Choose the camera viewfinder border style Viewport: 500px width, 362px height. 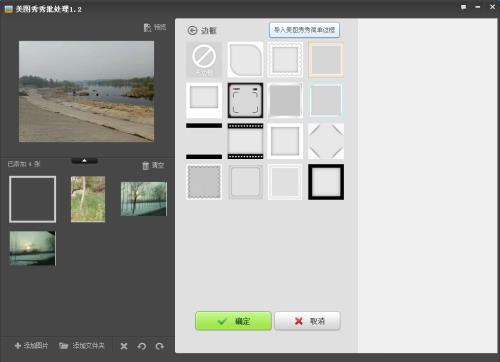pyautogui.click(x=245, y=100)
